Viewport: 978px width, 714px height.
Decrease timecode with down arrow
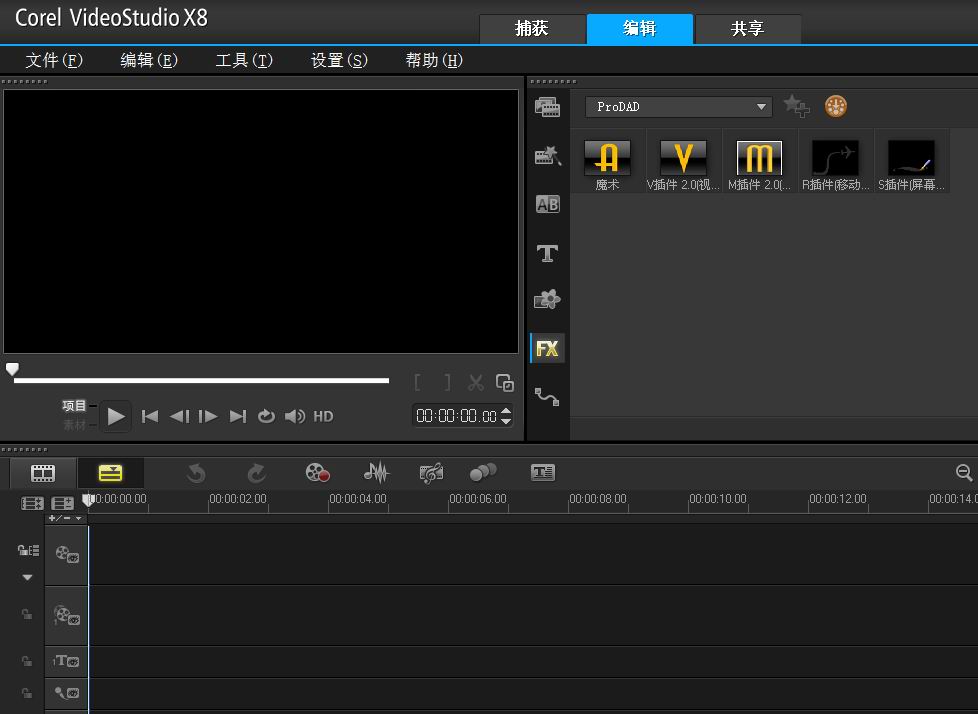point(506,422)
